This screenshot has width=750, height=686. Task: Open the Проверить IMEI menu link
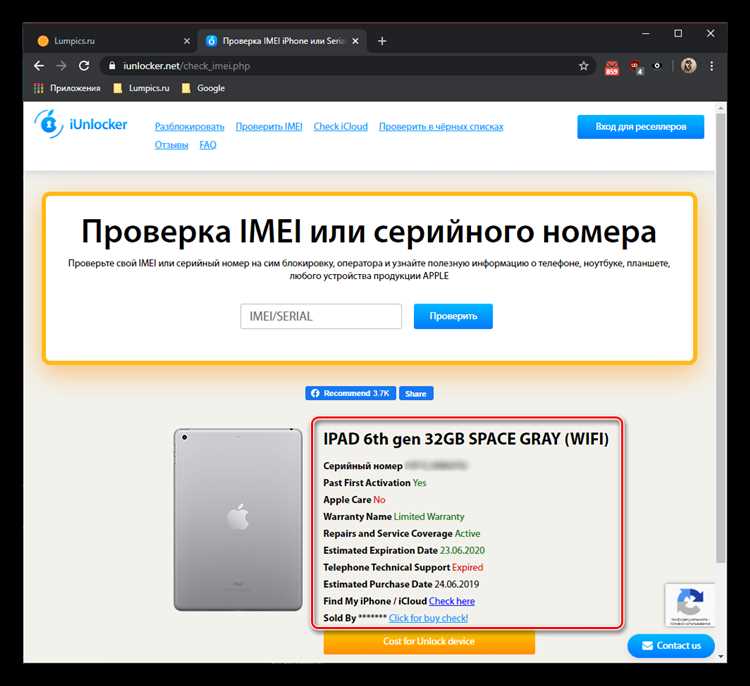(x=269, y=127)
